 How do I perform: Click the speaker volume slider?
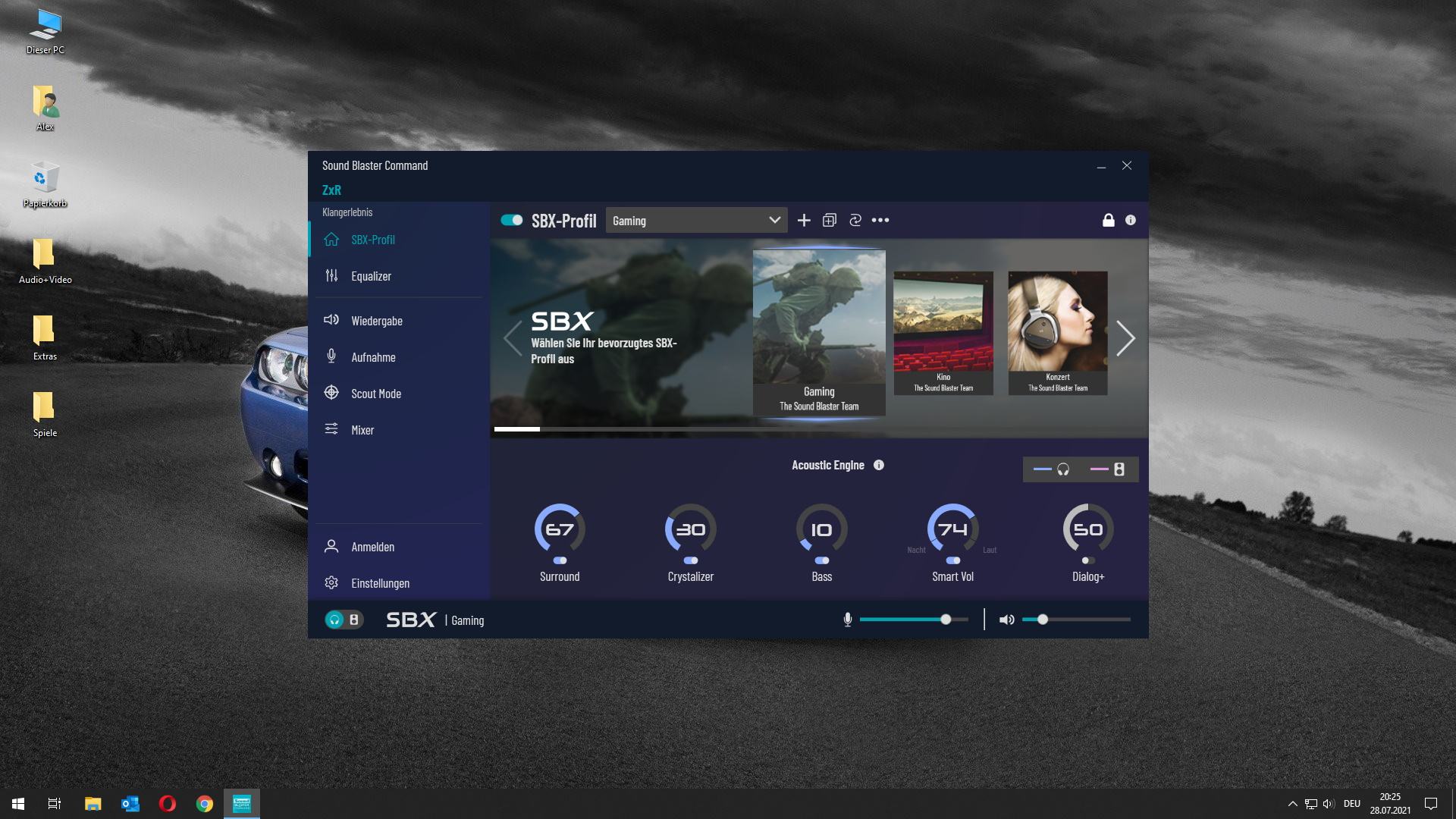(x=1076, y=620)
